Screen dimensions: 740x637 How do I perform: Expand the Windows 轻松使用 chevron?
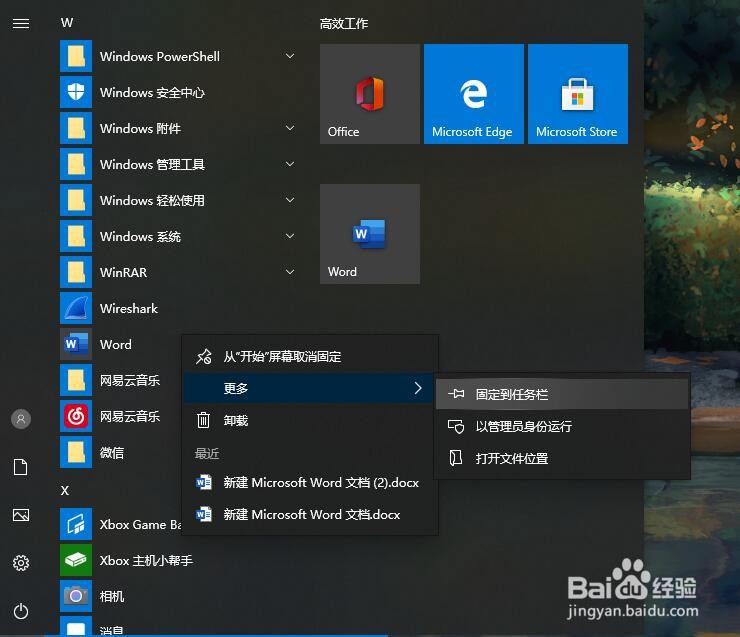point(290,200)
